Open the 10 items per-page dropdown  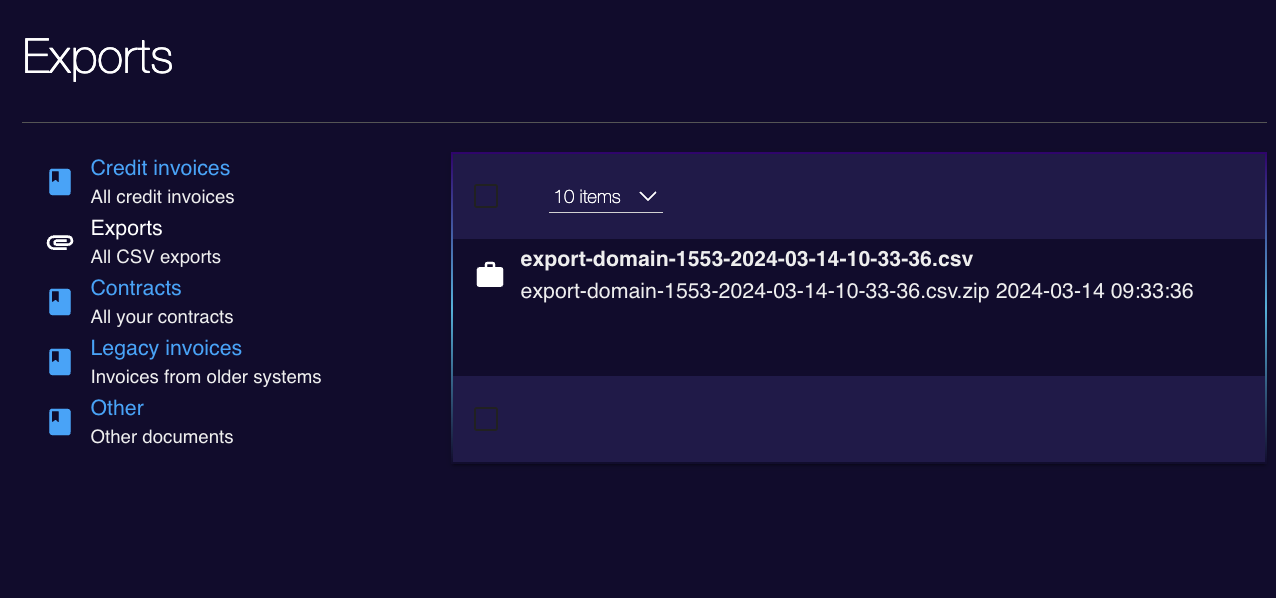(x=606, y=197)
